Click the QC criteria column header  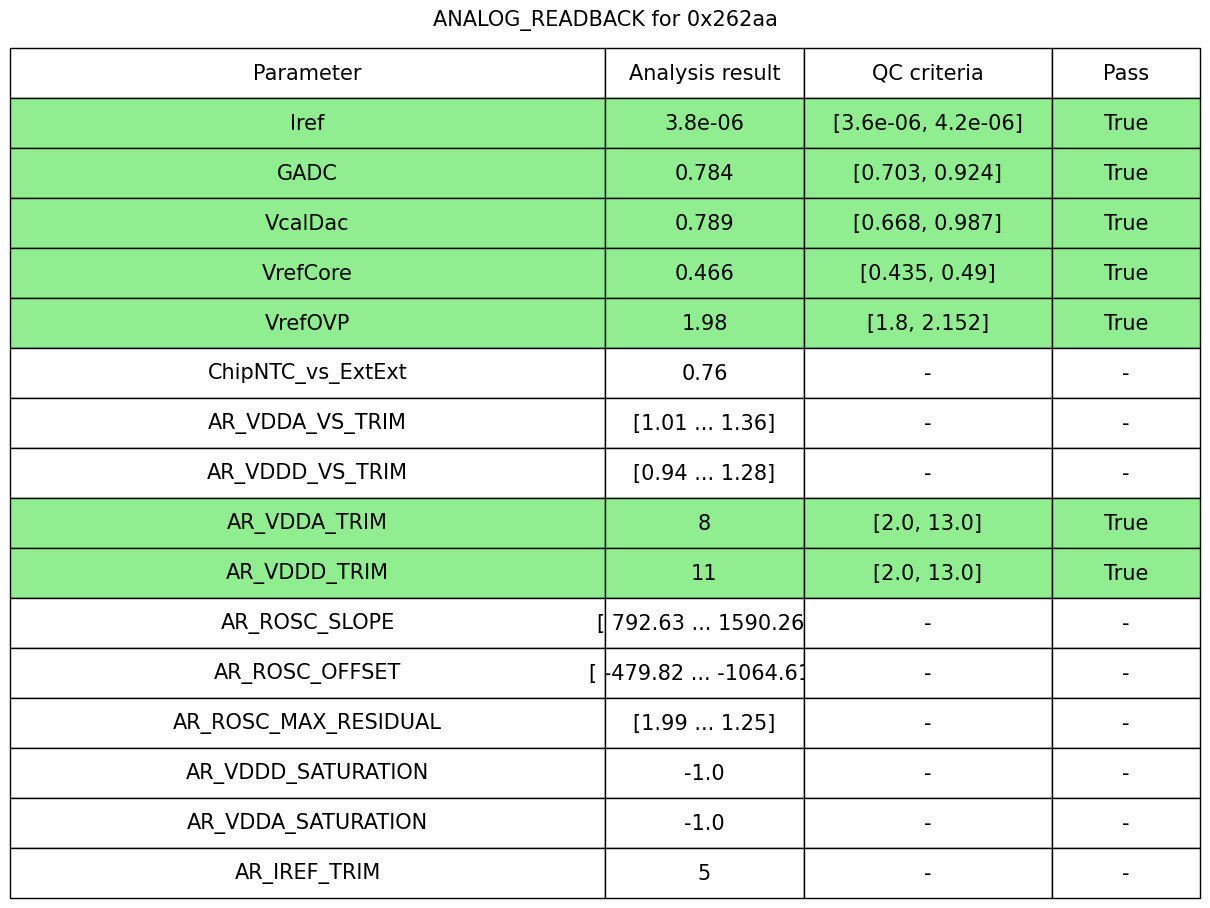click(927, 73)
